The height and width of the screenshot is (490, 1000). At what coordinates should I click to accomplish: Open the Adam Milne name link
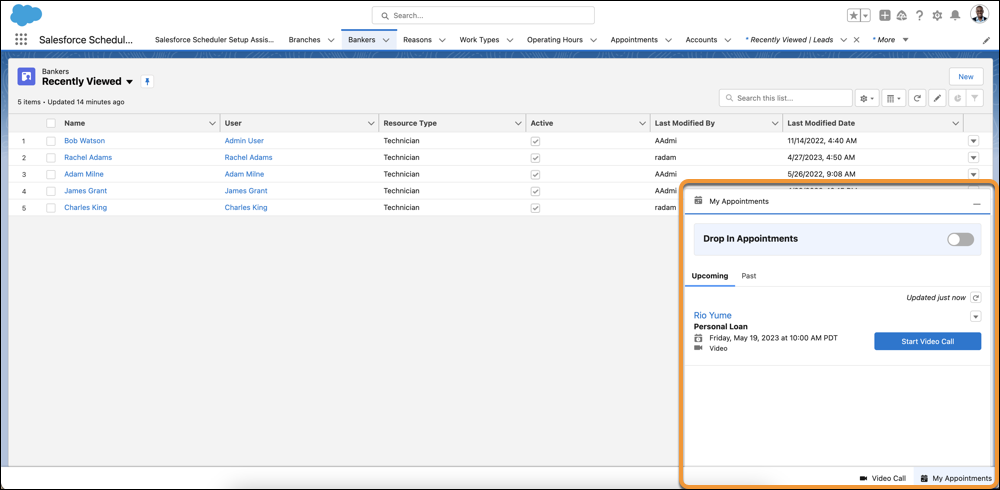click(x=84, y=174)
